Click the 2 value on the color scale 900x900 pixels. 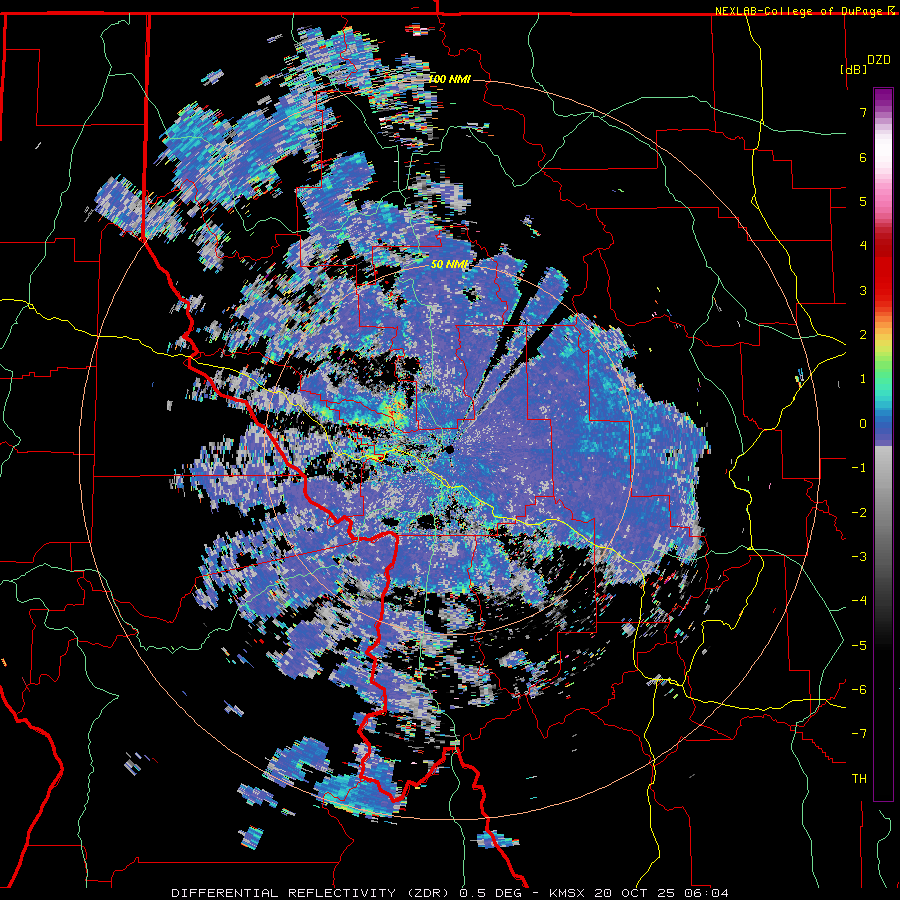(863, 335)
